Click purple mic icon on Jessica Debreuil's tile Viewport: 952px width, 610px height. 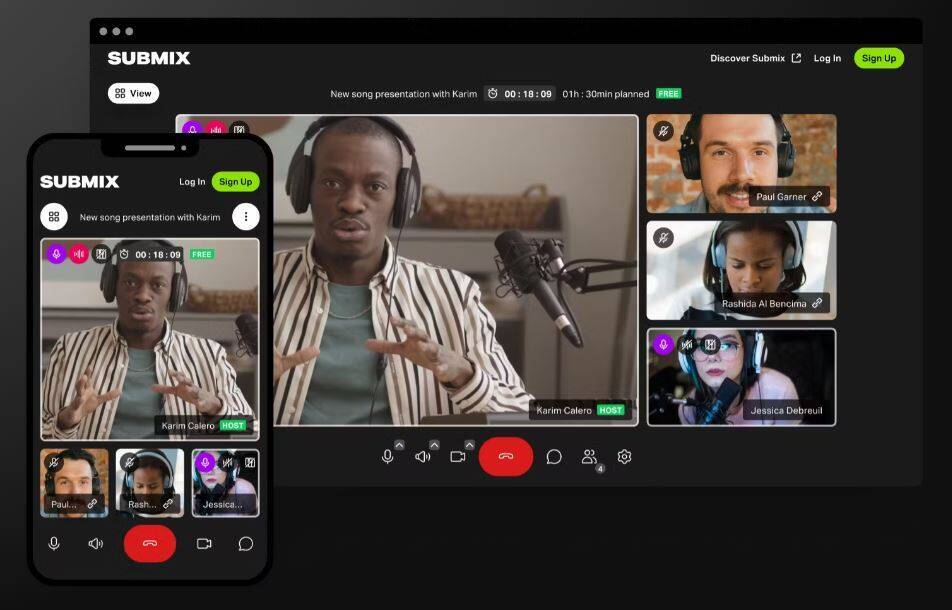[x=662, y=345]
